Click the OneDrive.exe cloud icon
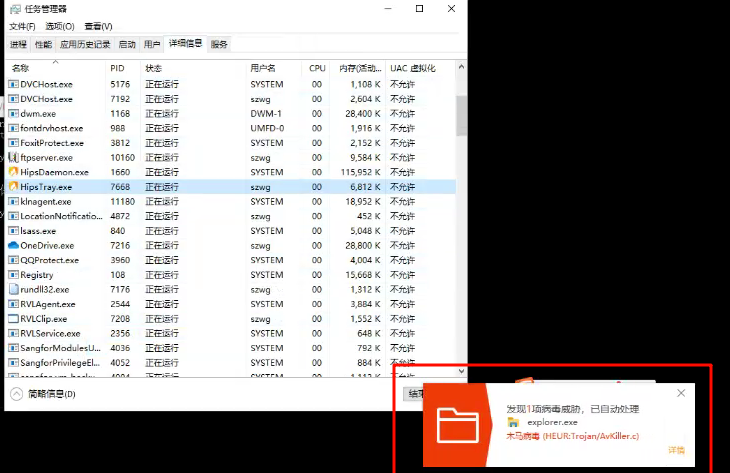The height and width of the screenshot is (473, 730). click(x=13, y=245)
